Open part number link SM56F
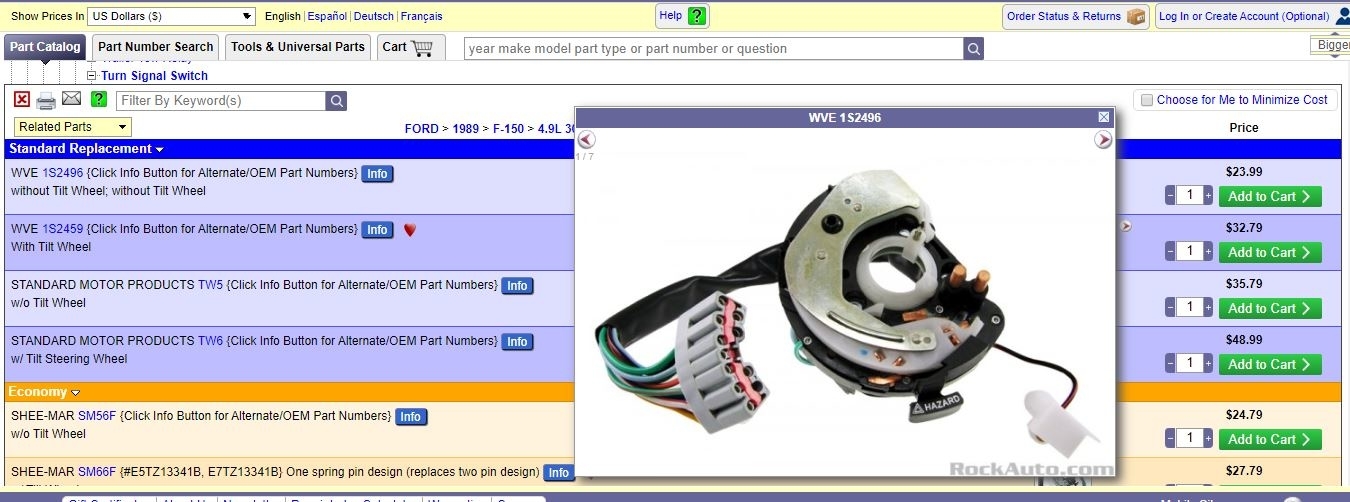This screenshot has width=1350, height=502. pos(97,416)
